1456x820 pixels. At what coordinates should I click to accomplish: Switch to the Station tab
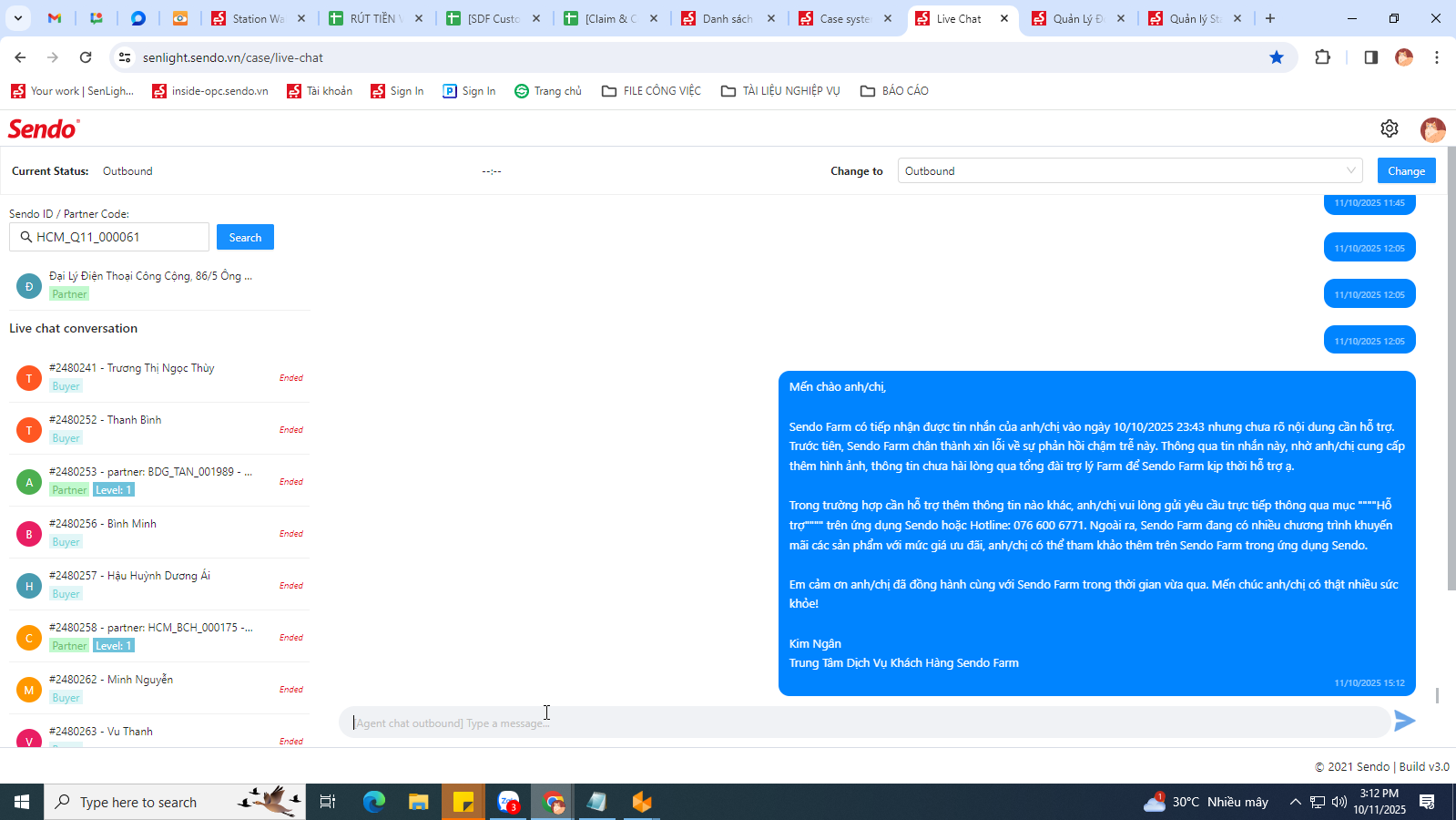point(258,18)
